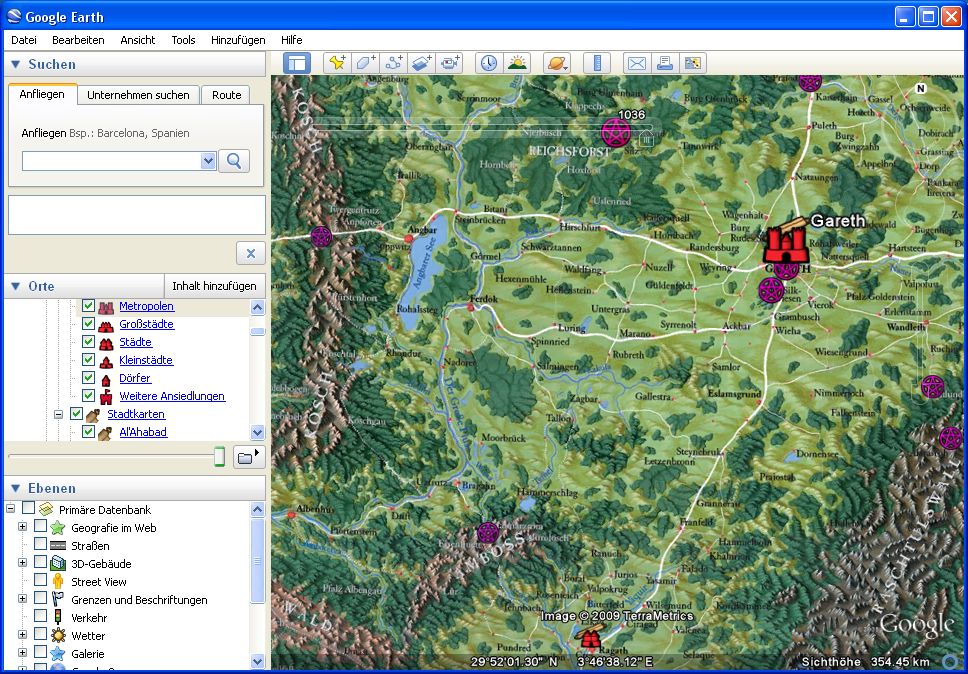Toggle the sidebar panel button

297,63
